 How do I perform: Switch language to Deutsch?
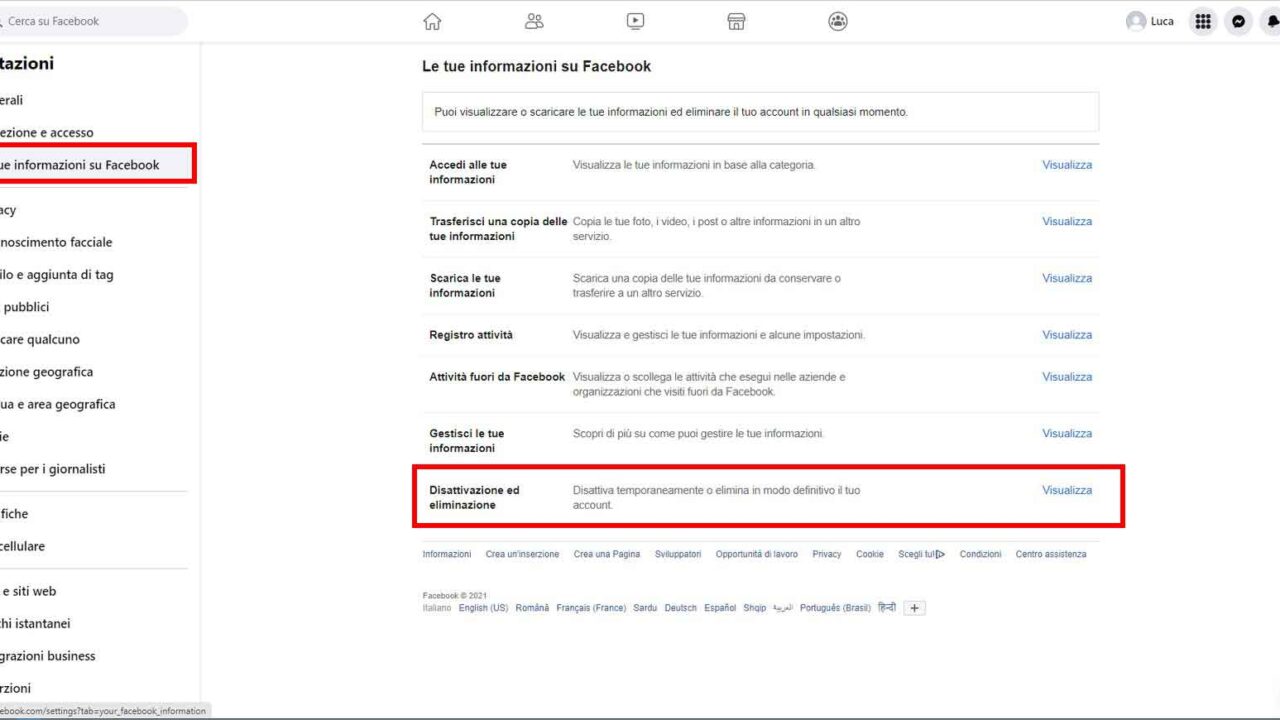(x=681, y=608)
